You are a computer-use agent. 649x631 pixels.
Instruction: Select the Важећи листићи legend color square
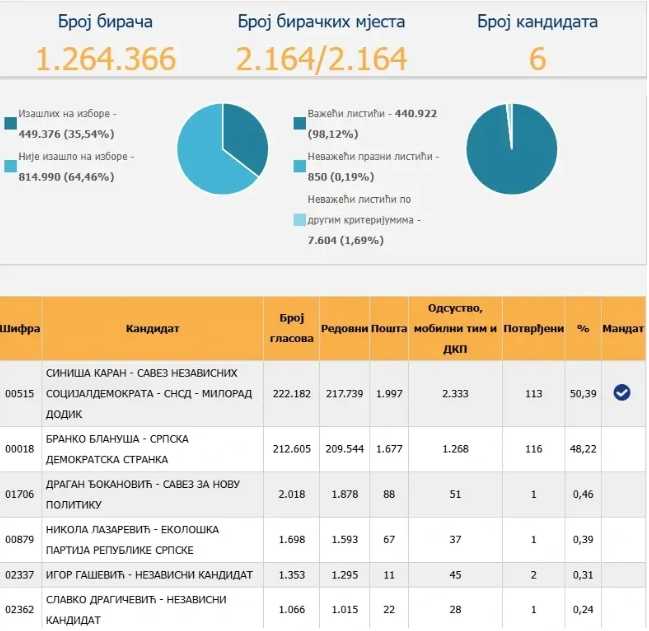click(x=300, y=123)
